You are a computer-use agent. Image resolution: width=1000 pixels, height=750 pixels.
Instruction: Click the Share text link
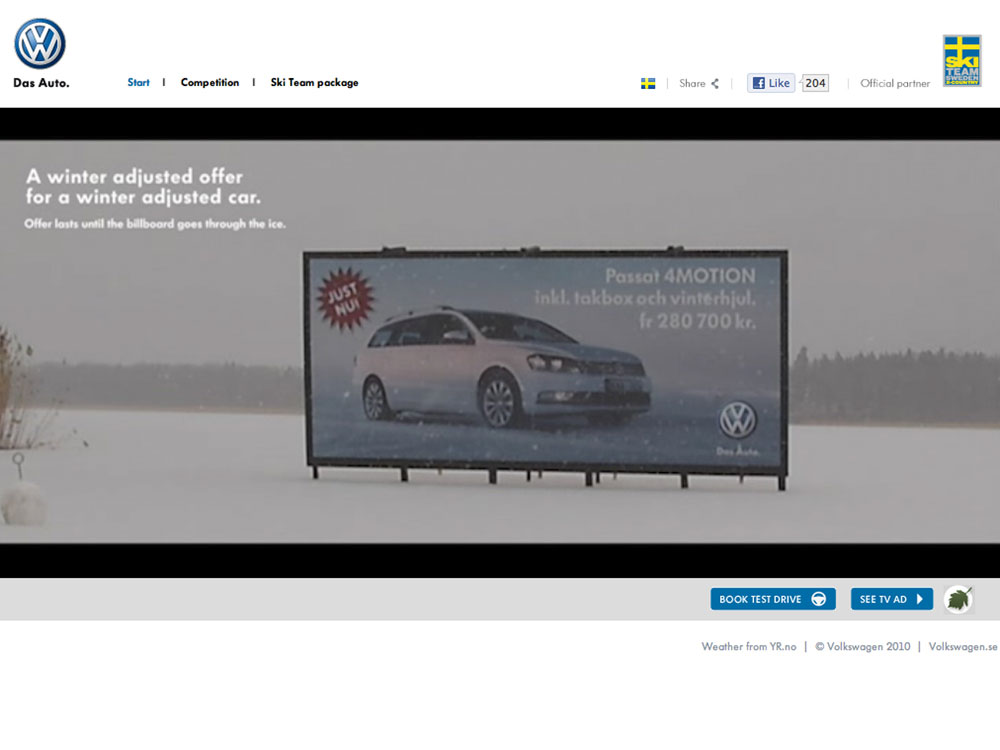pyautogui.click(x=692, y=84)
